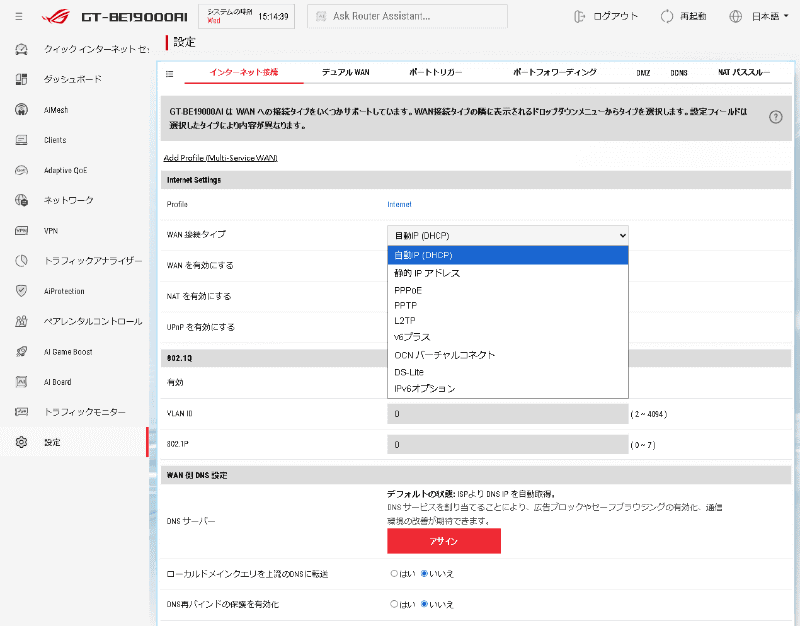Click the Internet profile link
The image size is (800, 626).
399,204
